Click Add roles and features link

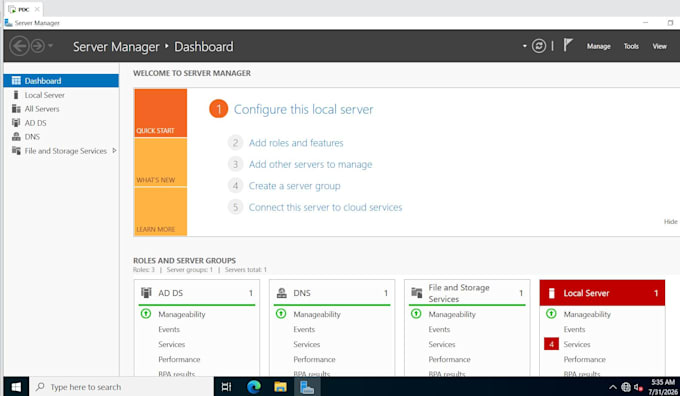296,143
